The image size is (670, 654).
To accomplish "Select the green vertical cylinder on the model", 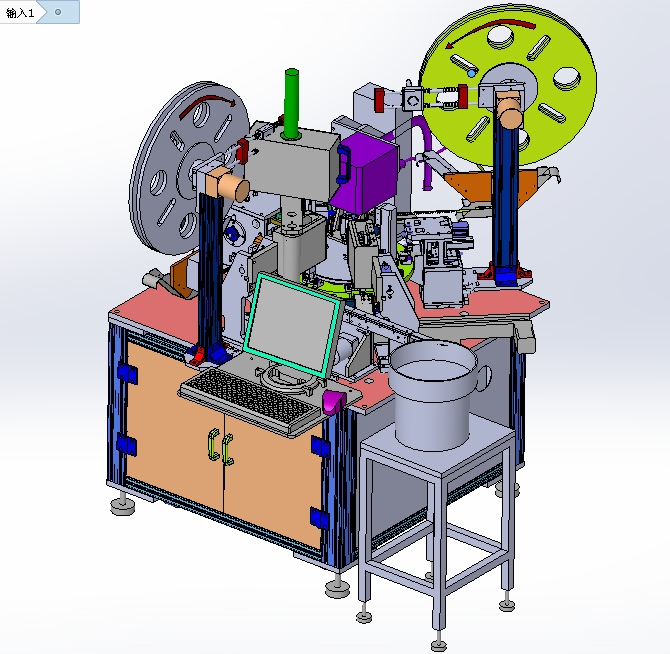I will click(292, 104).
